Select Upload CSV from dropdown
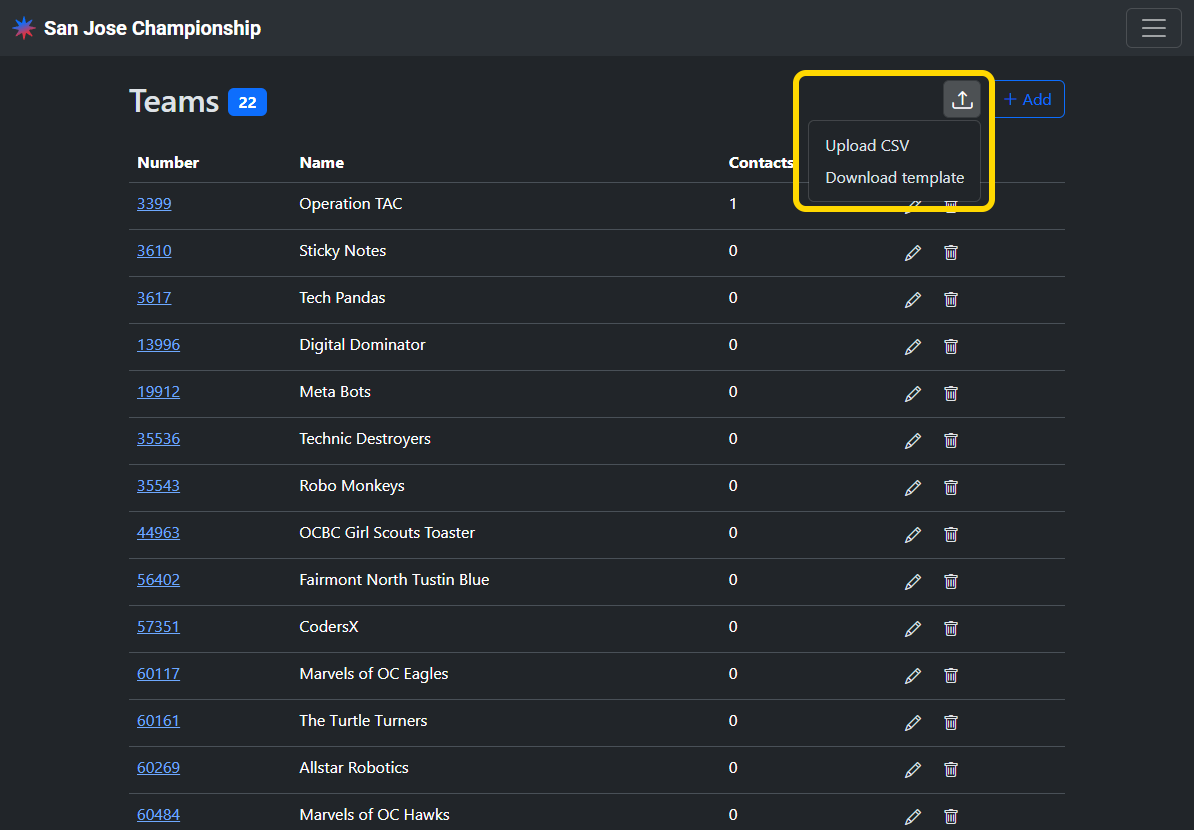 [867, 146]
